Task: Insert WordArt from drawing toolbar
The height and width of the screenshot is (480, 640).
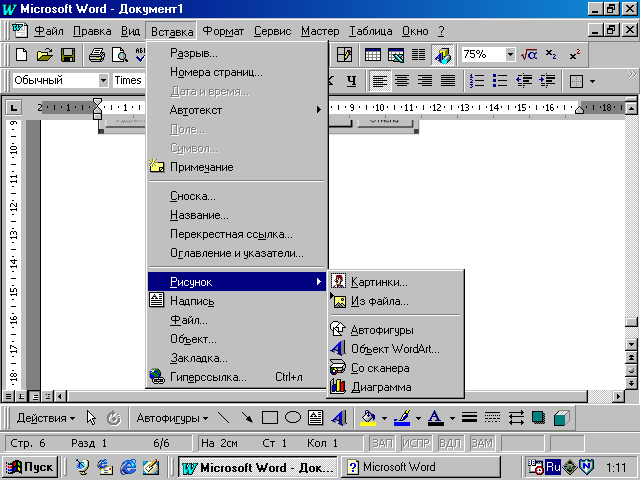Action: pos(339,418)
